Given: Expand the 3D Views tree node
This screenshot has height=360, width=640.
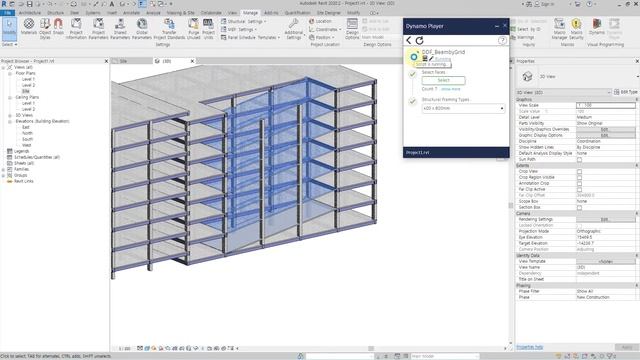Looking at the screenshot, I should 10,116.
